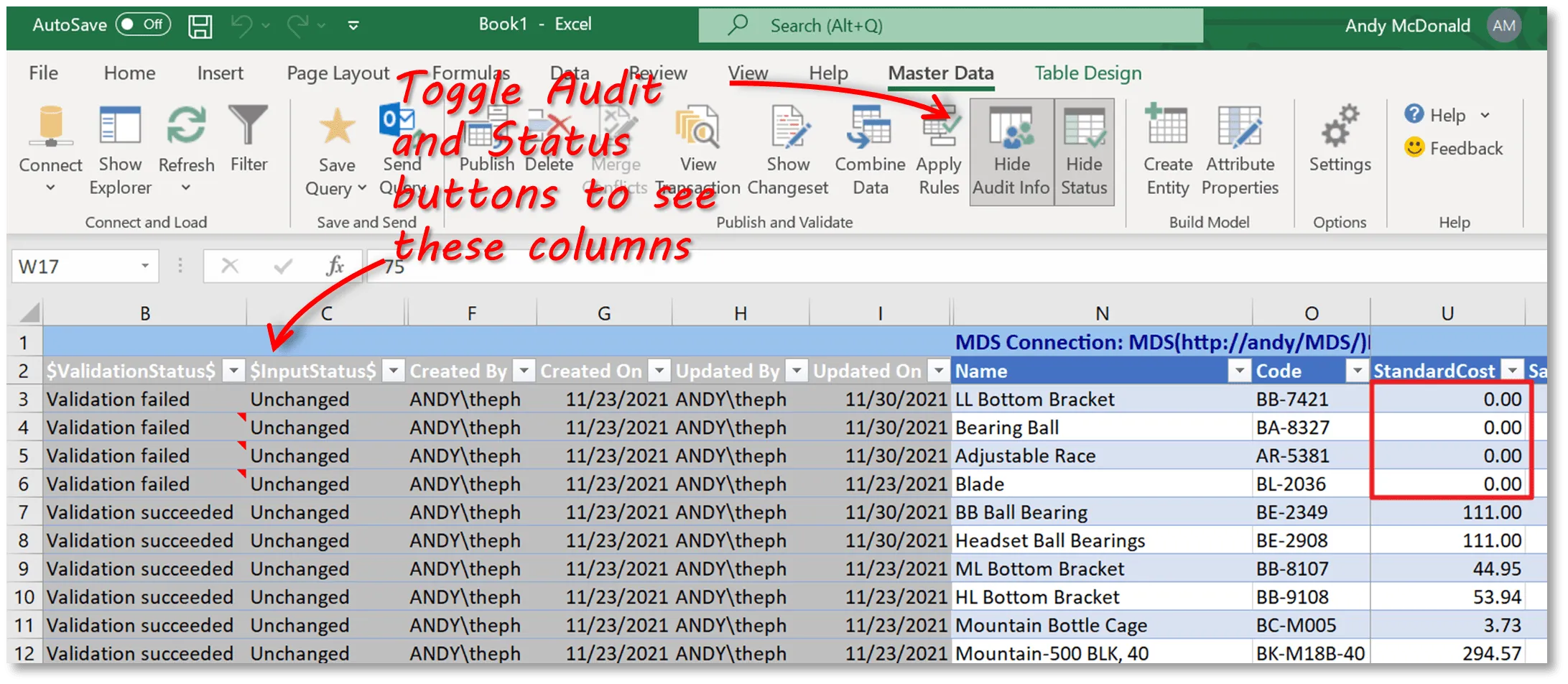Switch to the Table Design tab
This screenshot has height=684, width=1568.
click(1087, 73)
